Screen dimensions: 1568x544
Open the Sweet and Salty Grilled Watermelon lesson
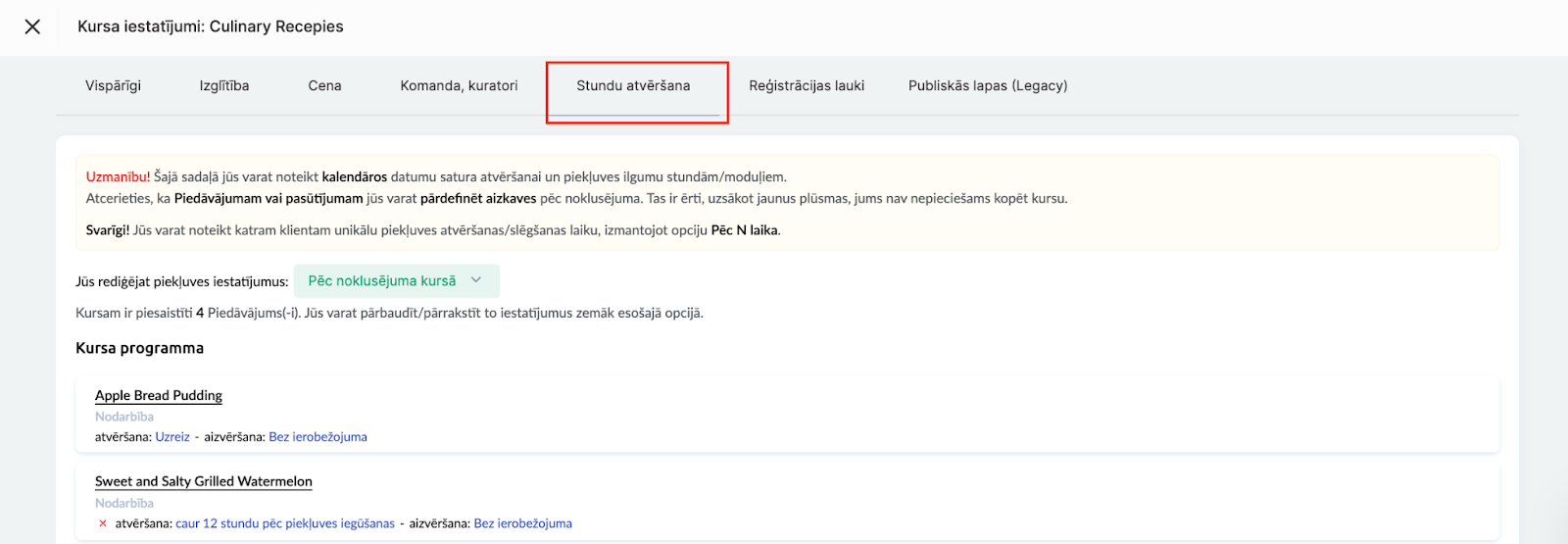pos(204,481)
